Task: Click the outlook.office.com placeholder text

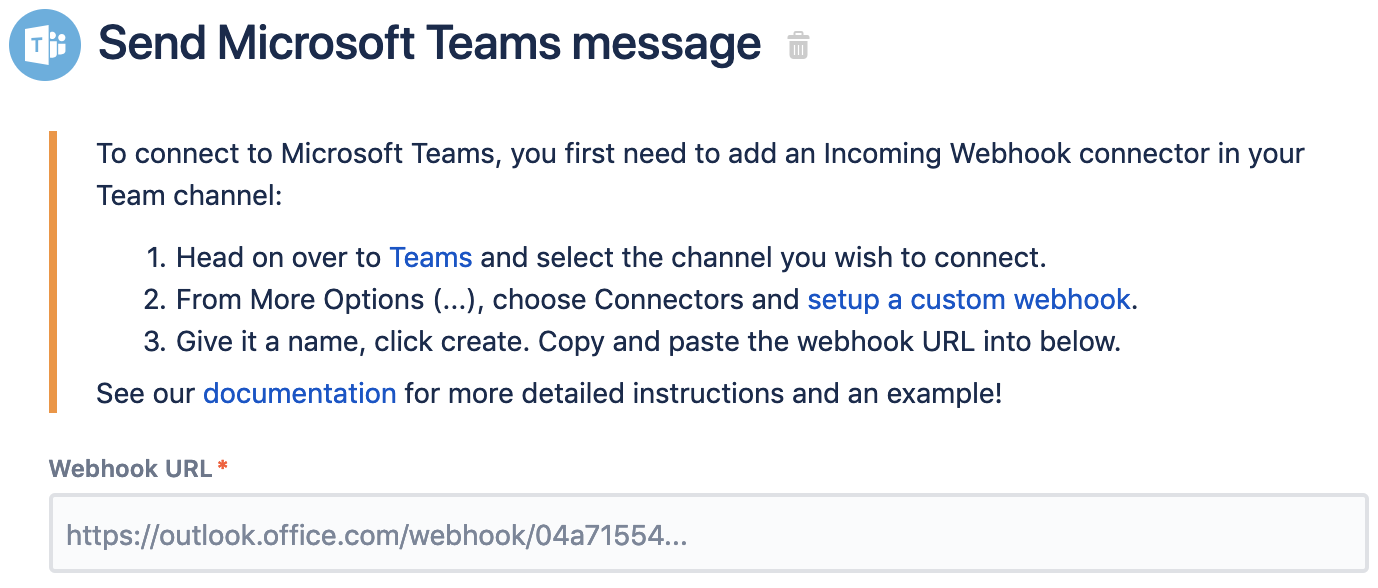Action: tap(377, 536)
